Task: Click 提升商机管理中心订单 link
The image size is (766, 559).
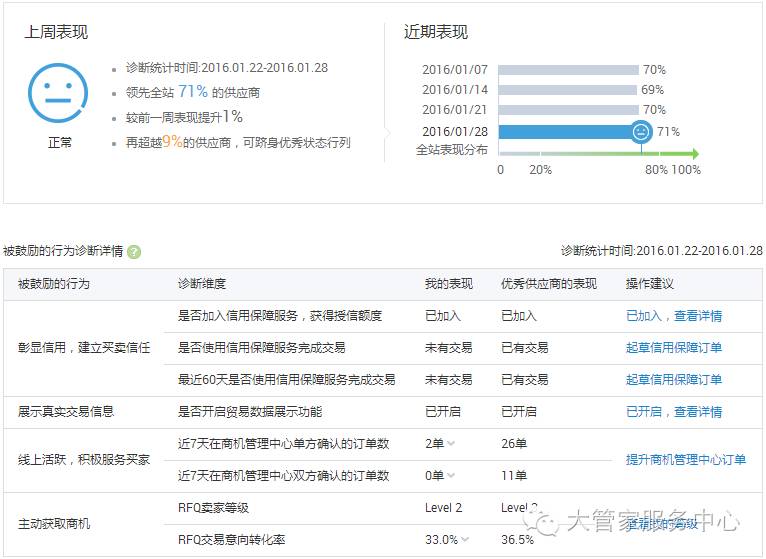Action: [x=686, y=459]
